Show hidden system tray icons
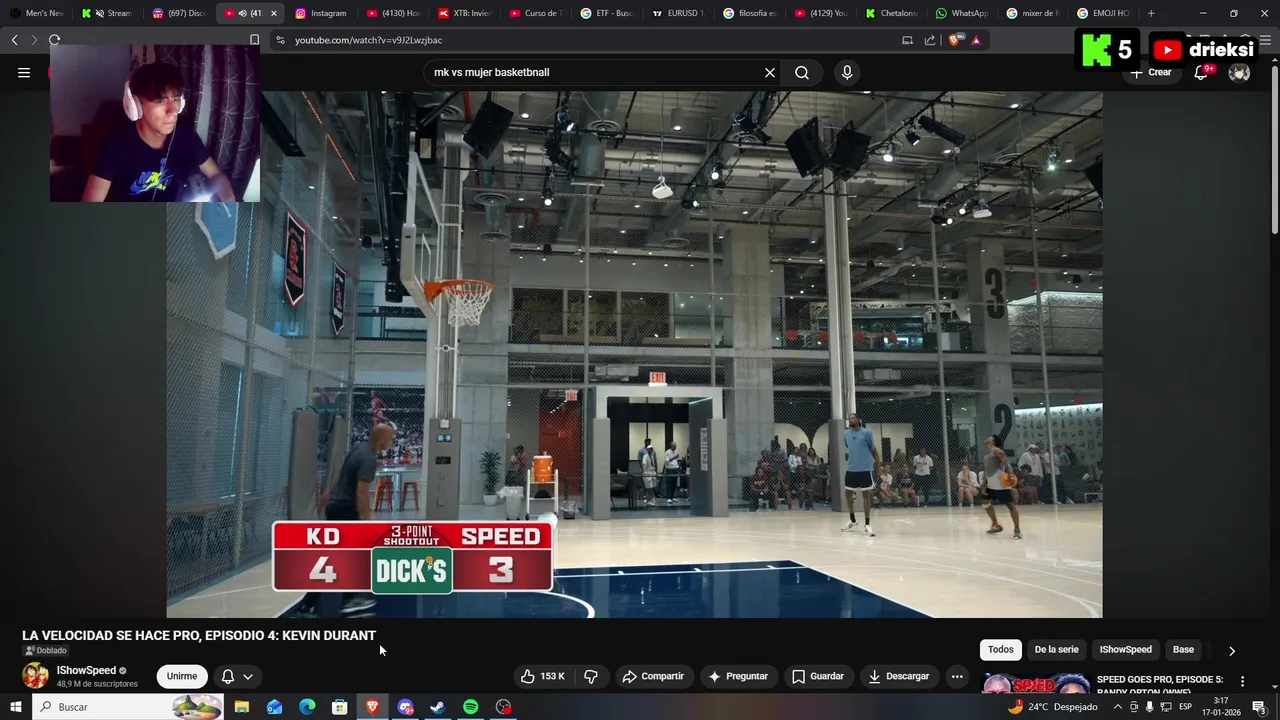This screenshot has height=720, width=1280. coord(1118,707)
